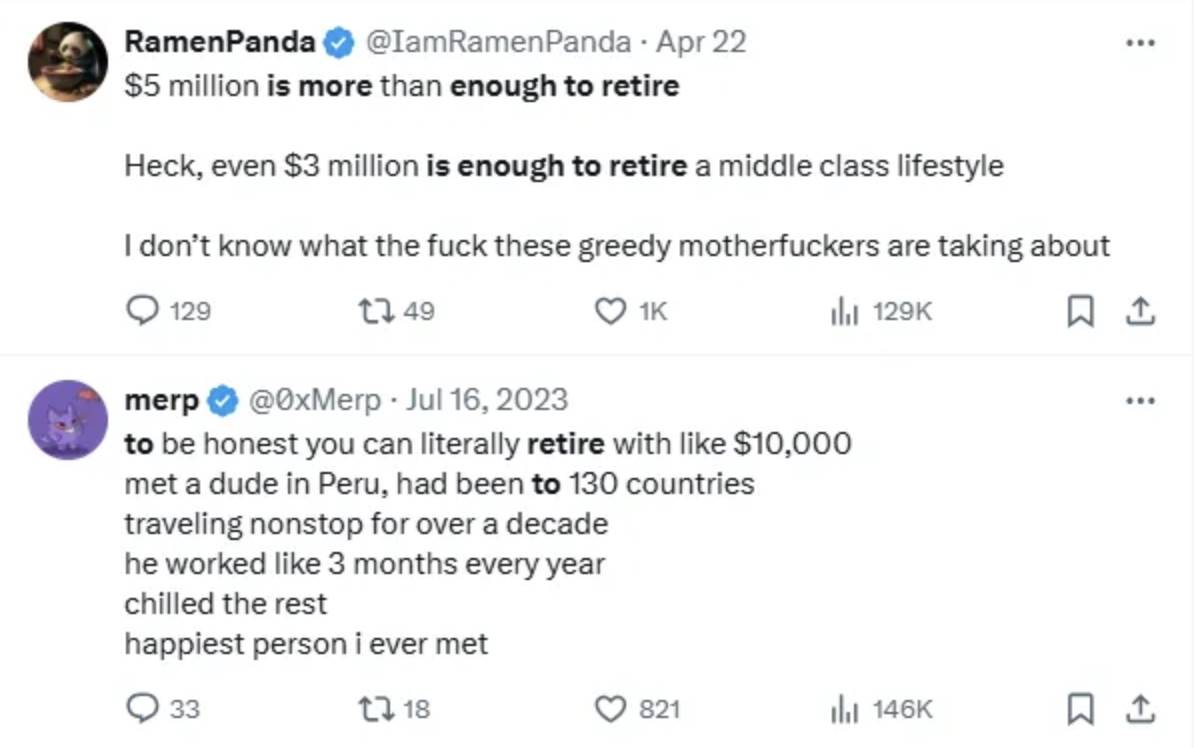Open RamenPanda's panda profile picture
The height and width of the screenshot is (748, 1194).
coord(68,62)
